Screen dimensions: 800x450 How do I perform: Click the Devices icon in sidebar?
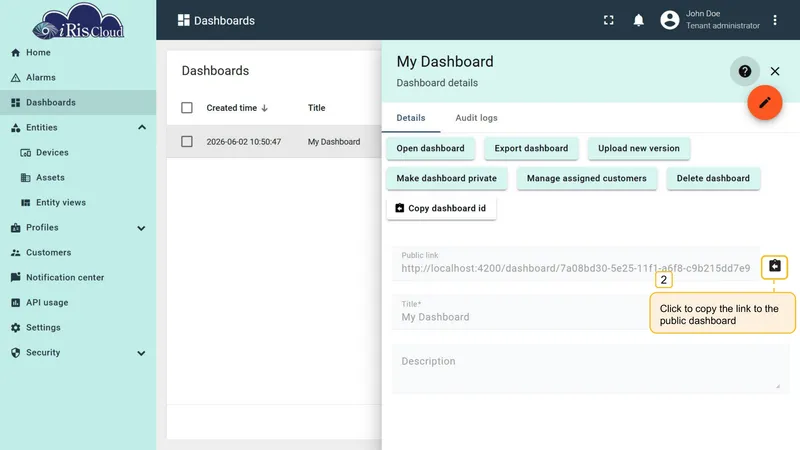(26, 153)
